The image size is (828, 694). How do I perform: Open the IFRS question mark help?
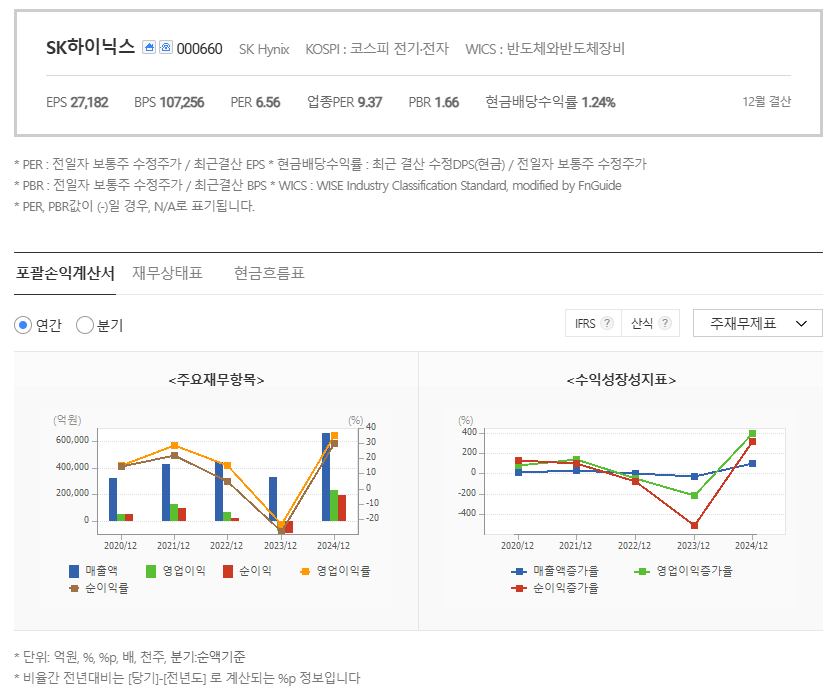click(607, 323)
